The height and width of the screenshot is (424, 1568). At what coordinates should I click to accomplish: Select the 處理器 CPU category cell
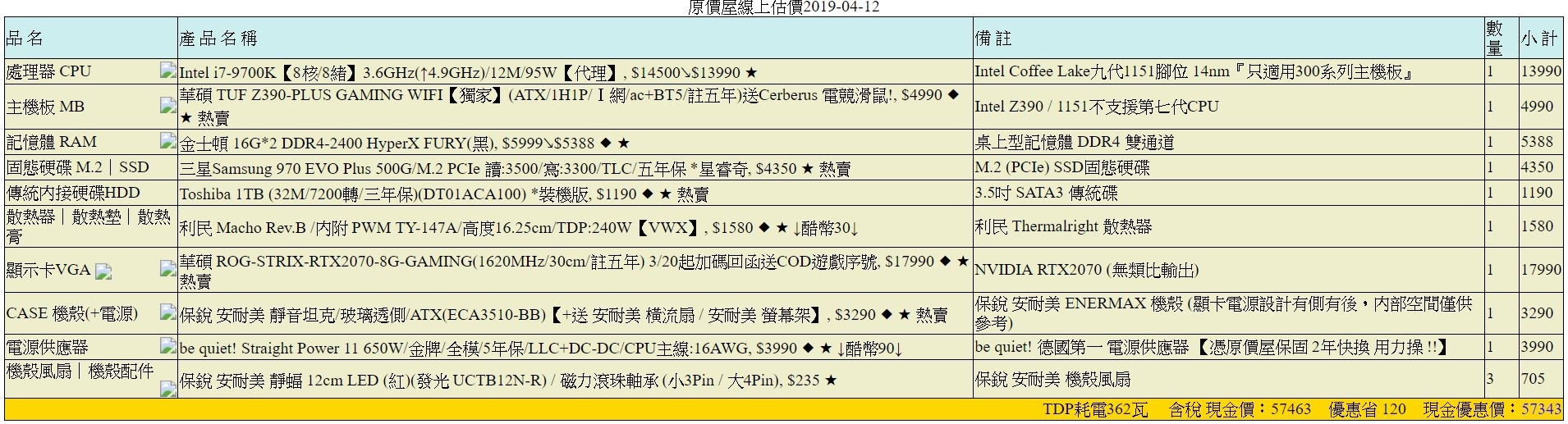(x=90, y=71)
